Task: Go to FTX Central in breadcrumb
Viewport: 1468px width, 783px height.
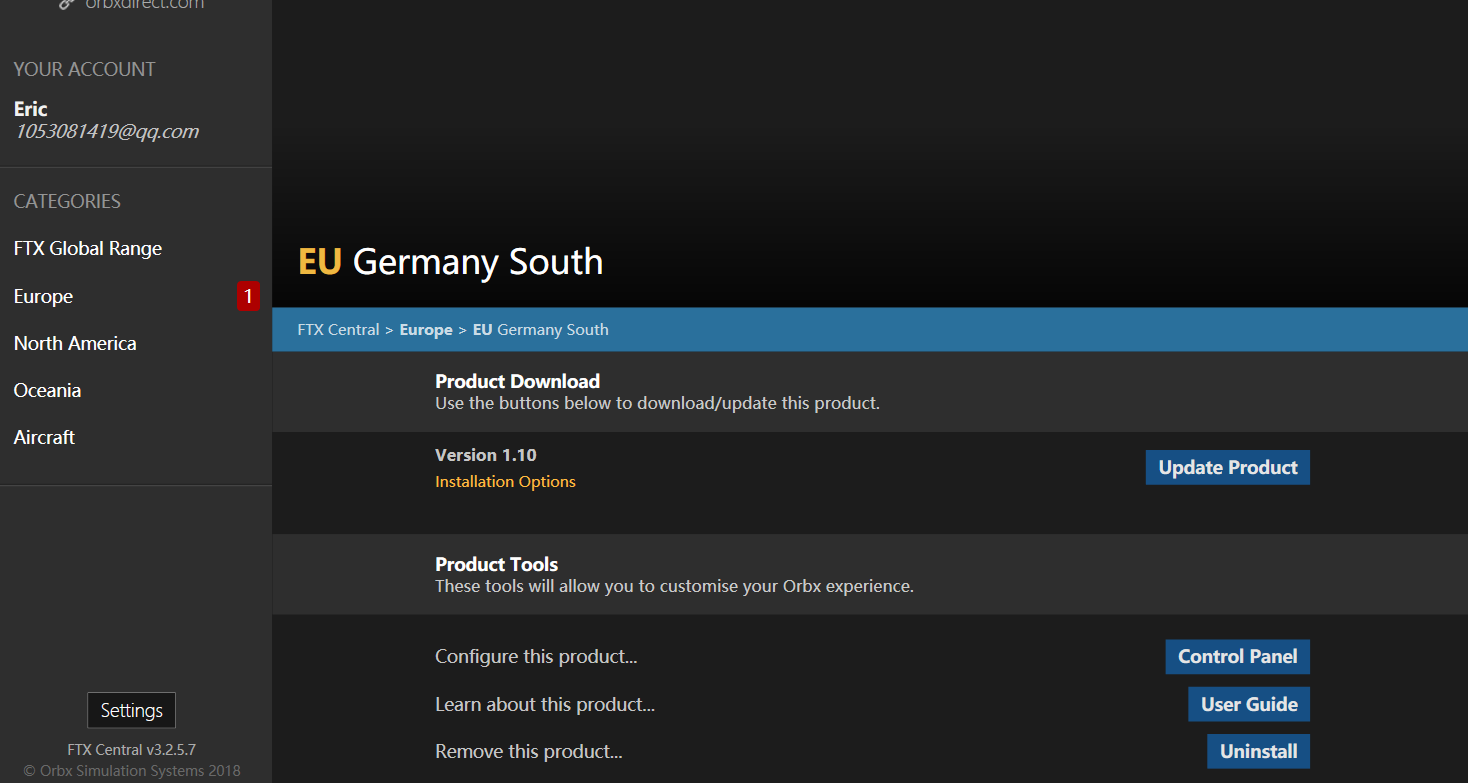Action: click(338, 329)
